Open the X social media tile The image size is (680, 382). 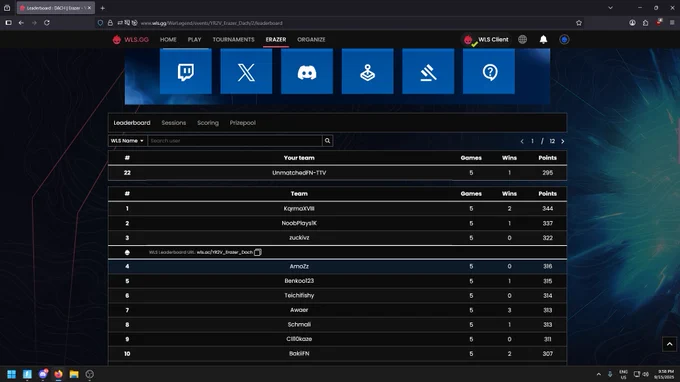click(x=246, y=71)
